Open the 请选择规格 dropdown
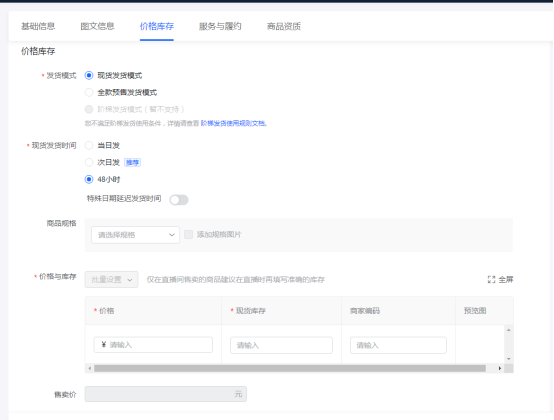554x420 pixels. coord(135,235)
